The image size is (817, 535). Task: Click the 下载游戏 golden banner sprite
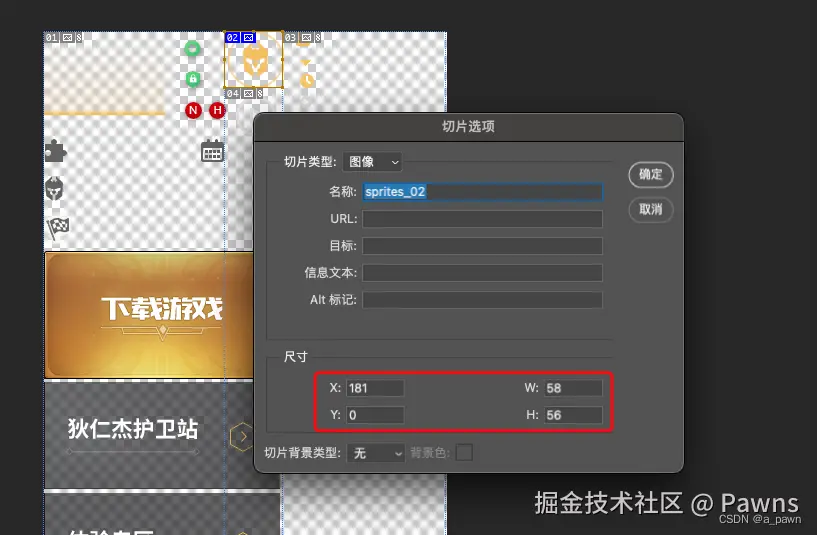point(150,315)
